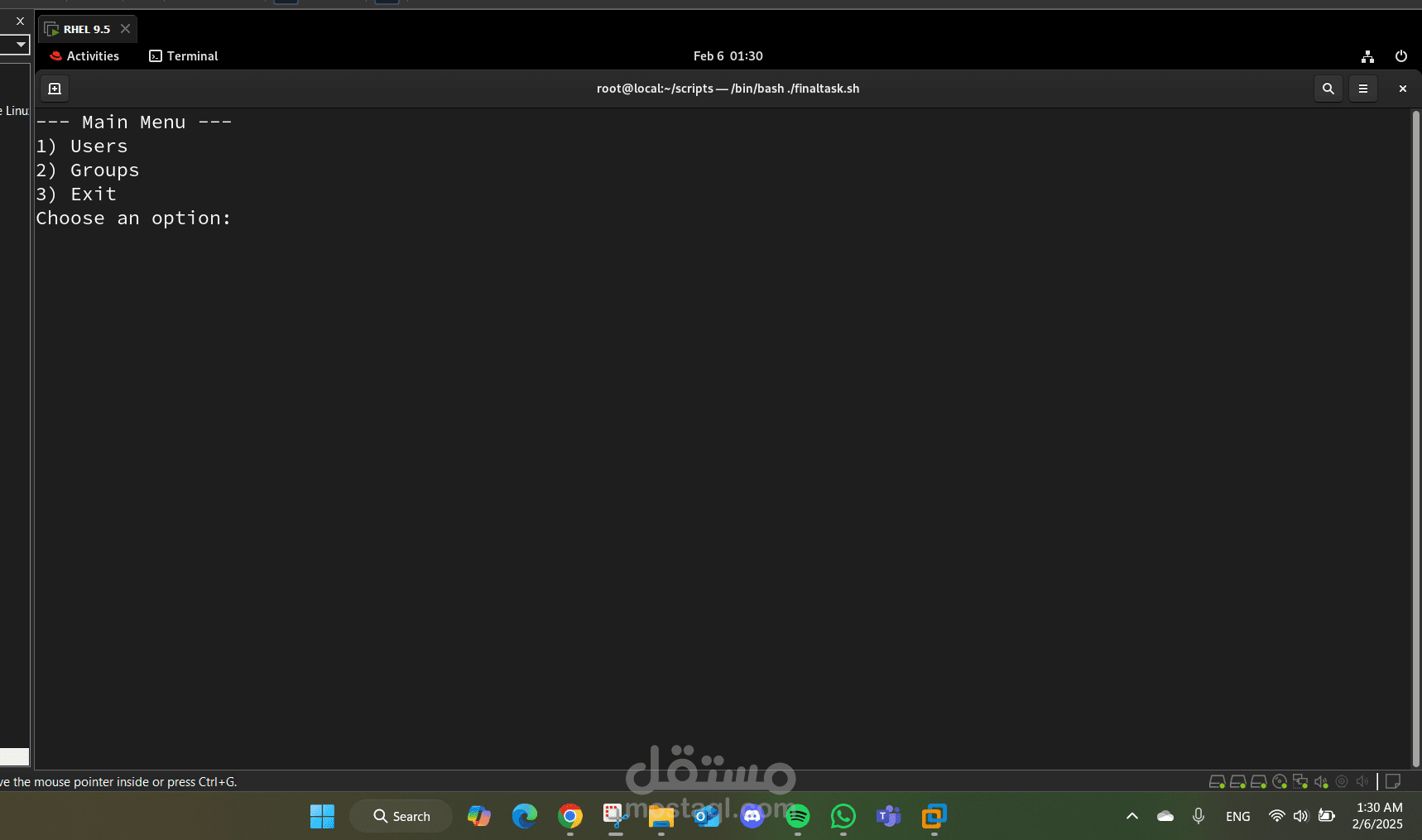The width and height of the screenshot is (1422, 840).
Task: Click the VMware CD/DVD drive status icon
Action: pos(1280,781)
